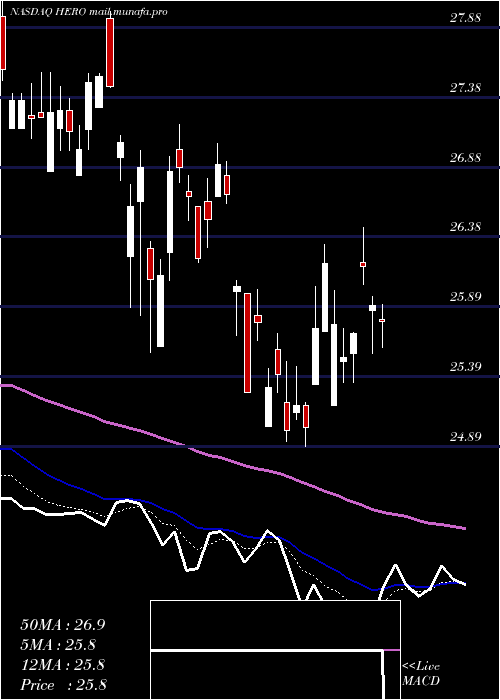Click the 25.39 price axis label
Image resolution: width=500 pixels, height=700 pixels.
tap(465, 367)
